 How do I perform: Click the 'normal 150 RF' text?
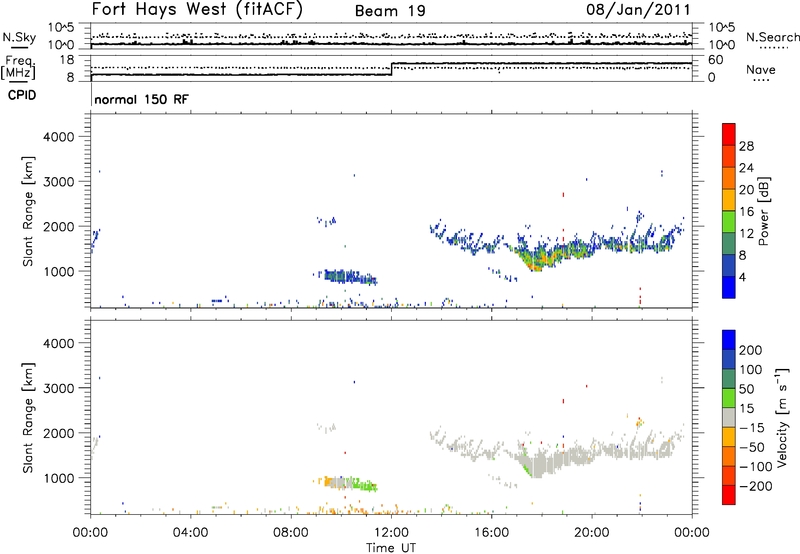[x=141, y=99]
